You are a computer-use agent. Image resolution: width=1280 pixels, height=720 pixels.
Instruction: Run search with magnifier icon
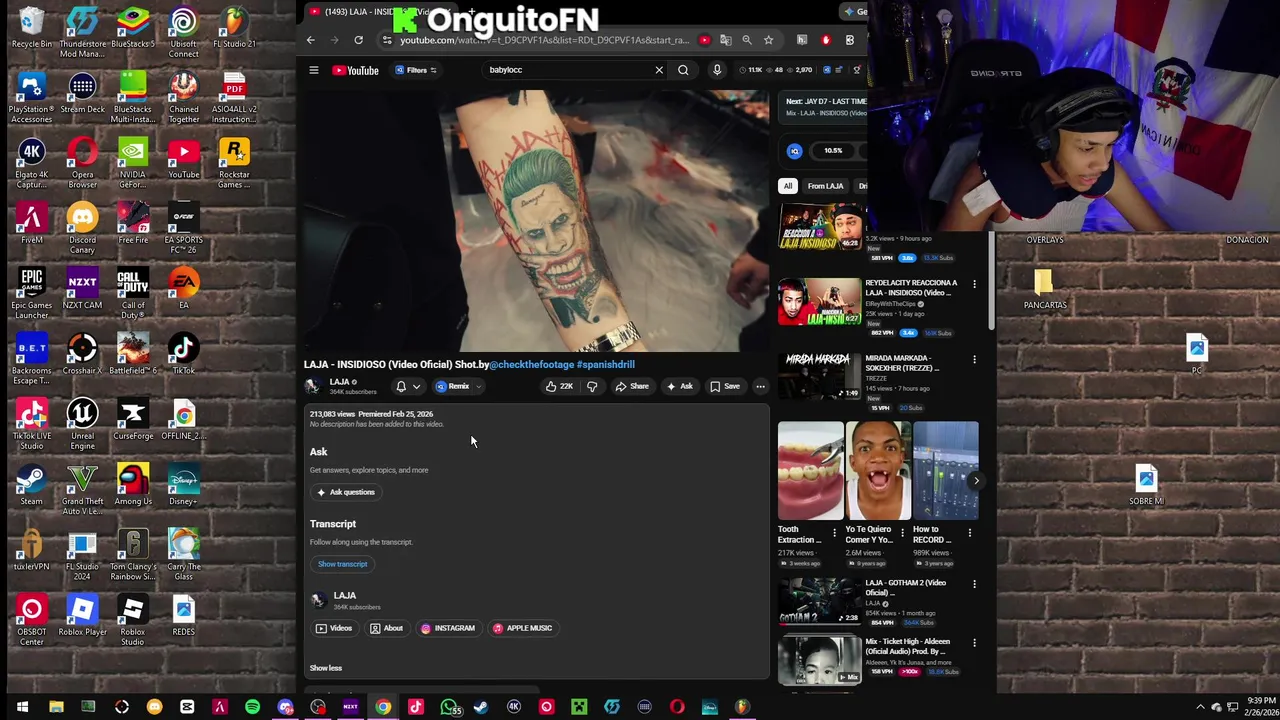(x=683, y=70)
